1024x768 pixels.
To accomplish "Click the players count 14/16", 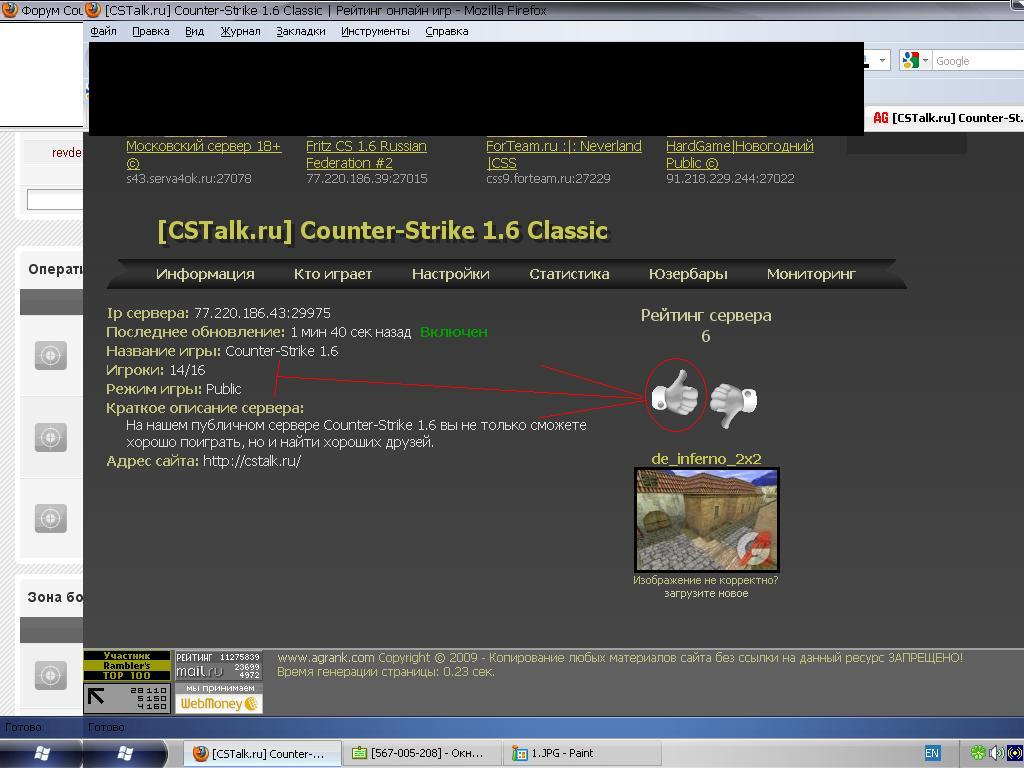I will (187, 370).
